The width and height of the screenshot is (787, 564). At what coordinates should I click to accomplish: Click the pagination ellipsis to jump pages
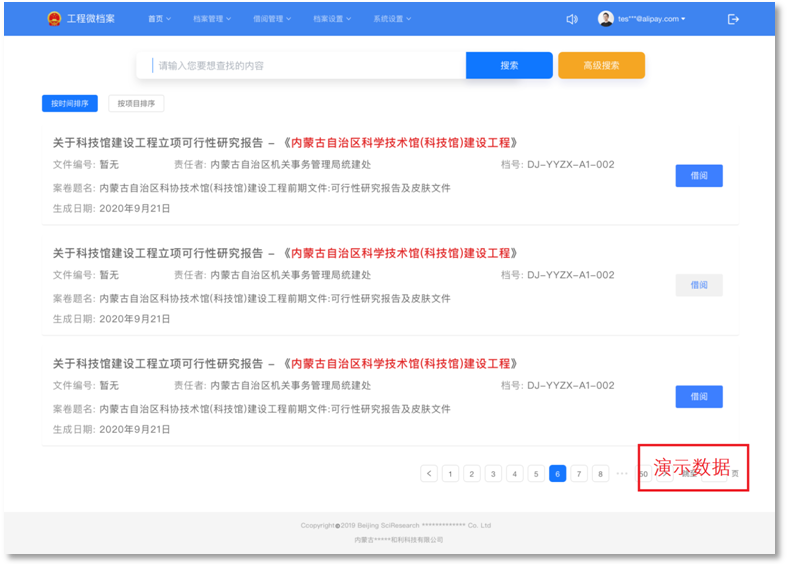point(622,474)
